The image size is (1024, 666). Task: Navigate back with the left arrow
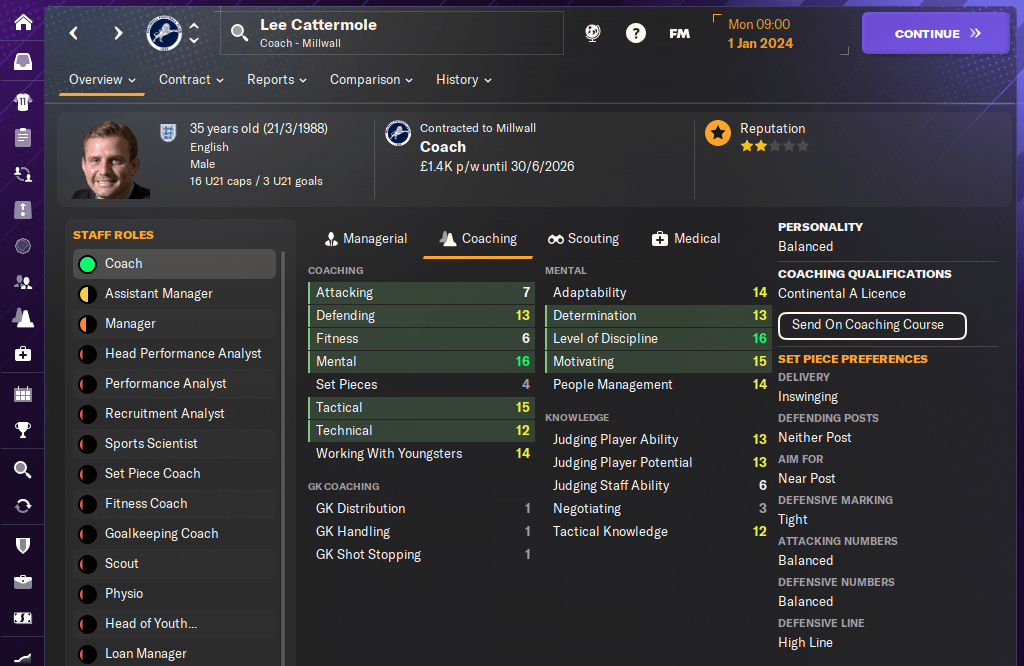(x=74, y=33)
